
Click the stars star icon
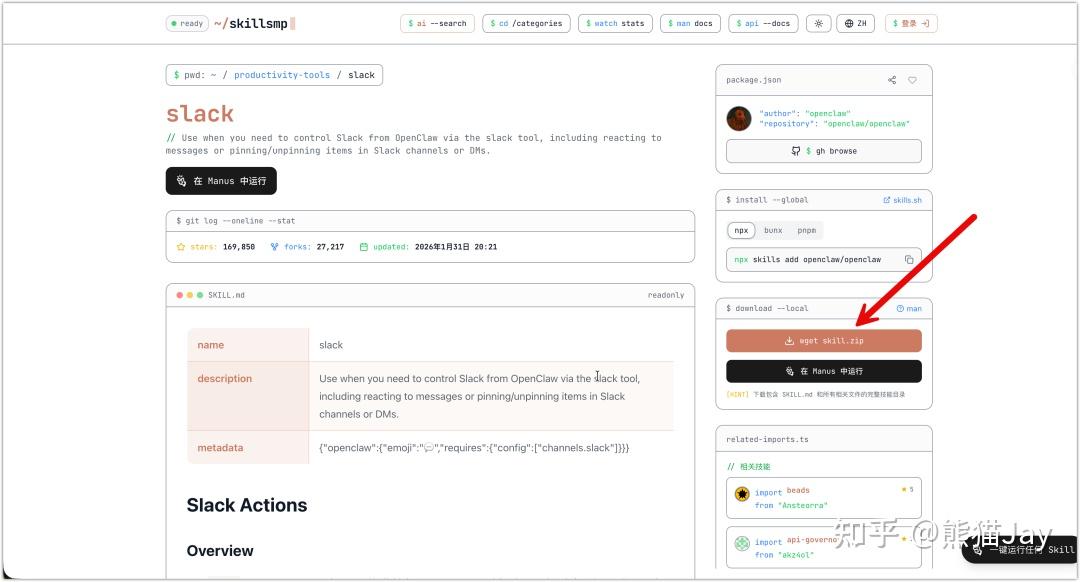point(181,247)
